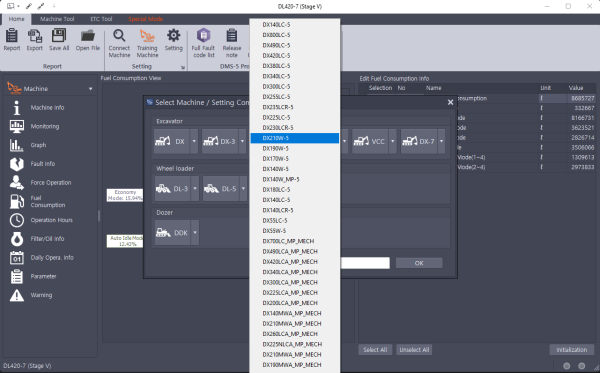Open Machine Info in the sidebar
The width and height of the screenshot is (600, 373).
pyautogui.click(x=47, y=108)
